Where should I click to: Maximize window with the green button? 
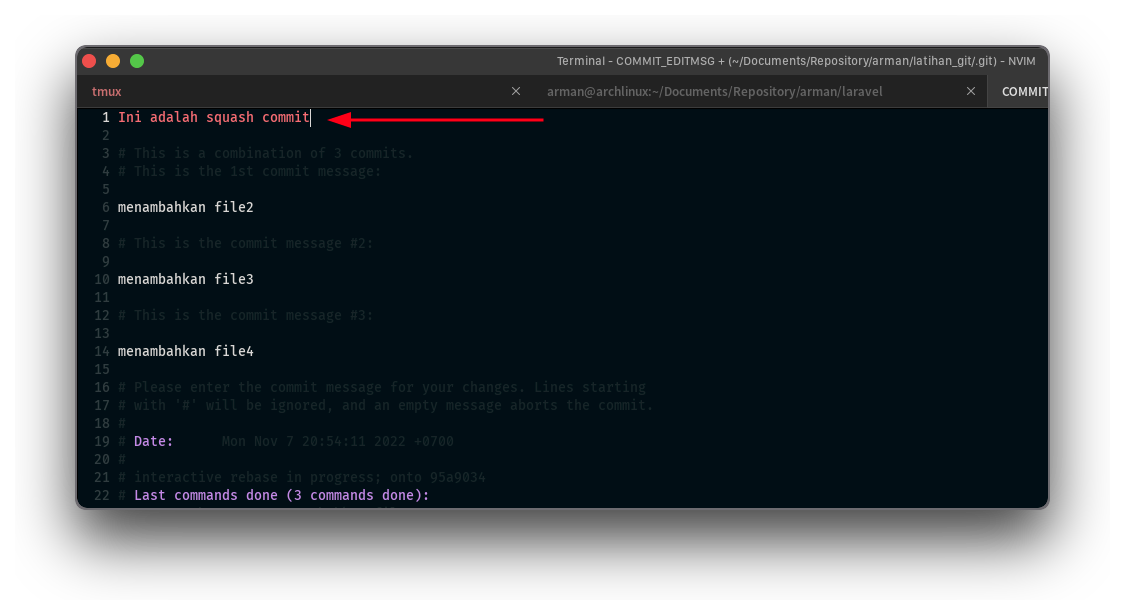point(137,61)
